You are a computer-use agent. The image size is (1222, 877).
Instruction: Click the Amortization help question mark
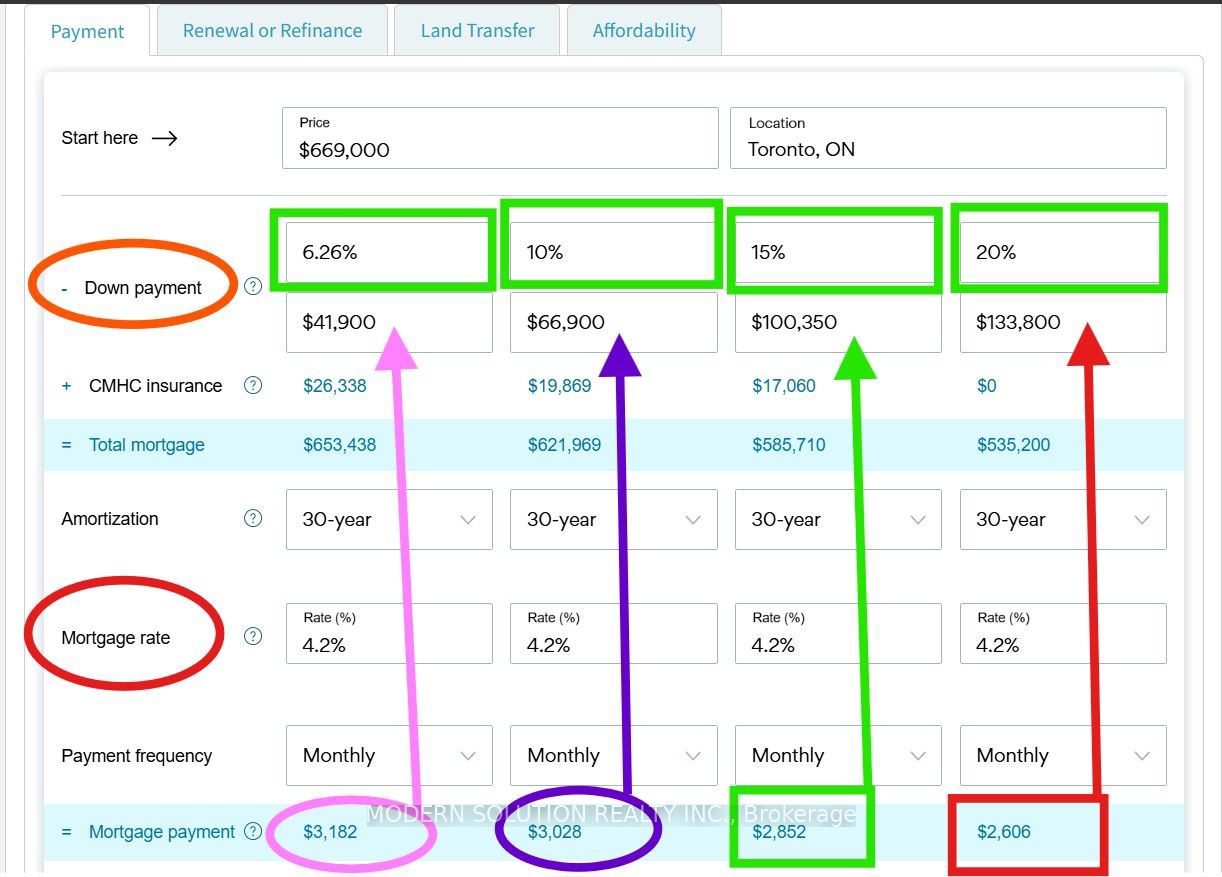pyautogui.click(x=253, y=518)
